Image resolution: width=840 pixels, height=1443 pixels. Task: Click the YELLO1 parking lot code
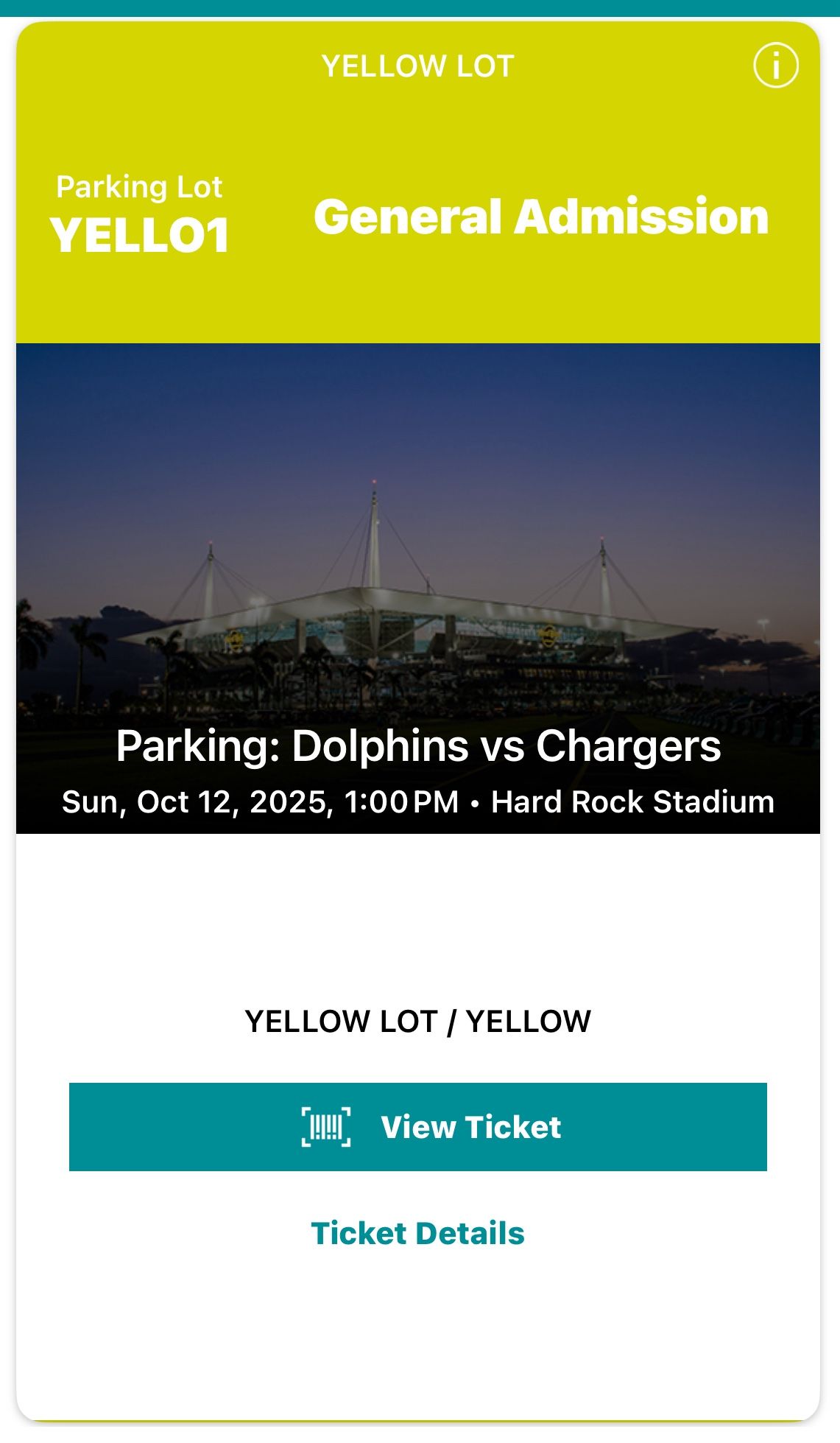[140, 236]
